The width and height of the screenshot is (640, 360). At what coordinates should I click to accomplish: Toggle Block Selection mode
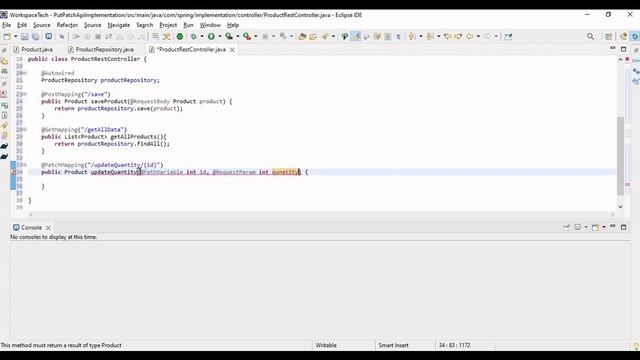(x=388, y=37)
